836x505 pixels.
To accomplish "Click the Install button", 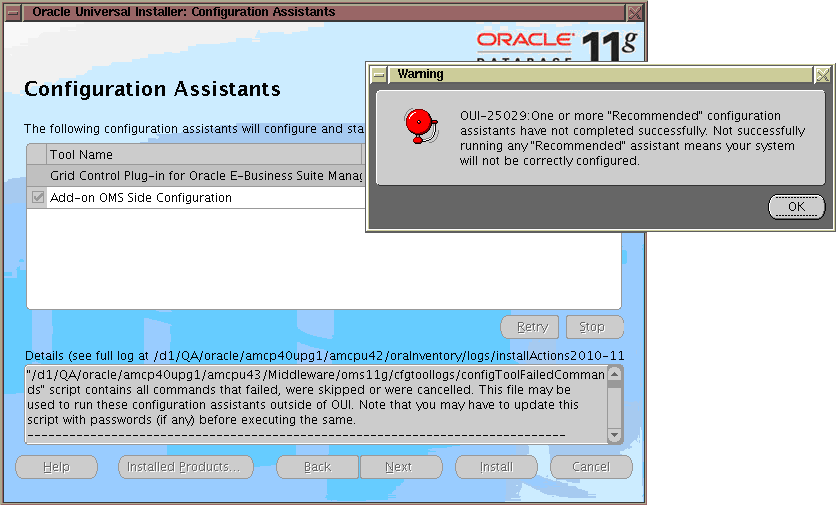I will coord(496,467).
